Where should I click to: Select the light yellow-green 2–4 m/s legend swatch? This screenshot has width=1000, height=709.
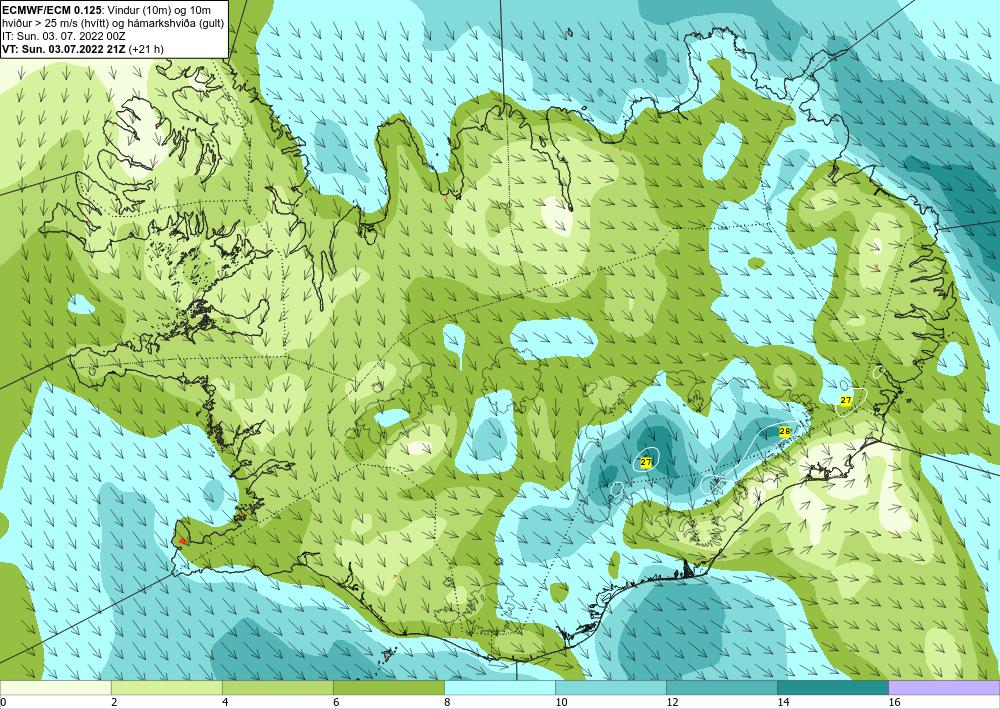(166, 688)
